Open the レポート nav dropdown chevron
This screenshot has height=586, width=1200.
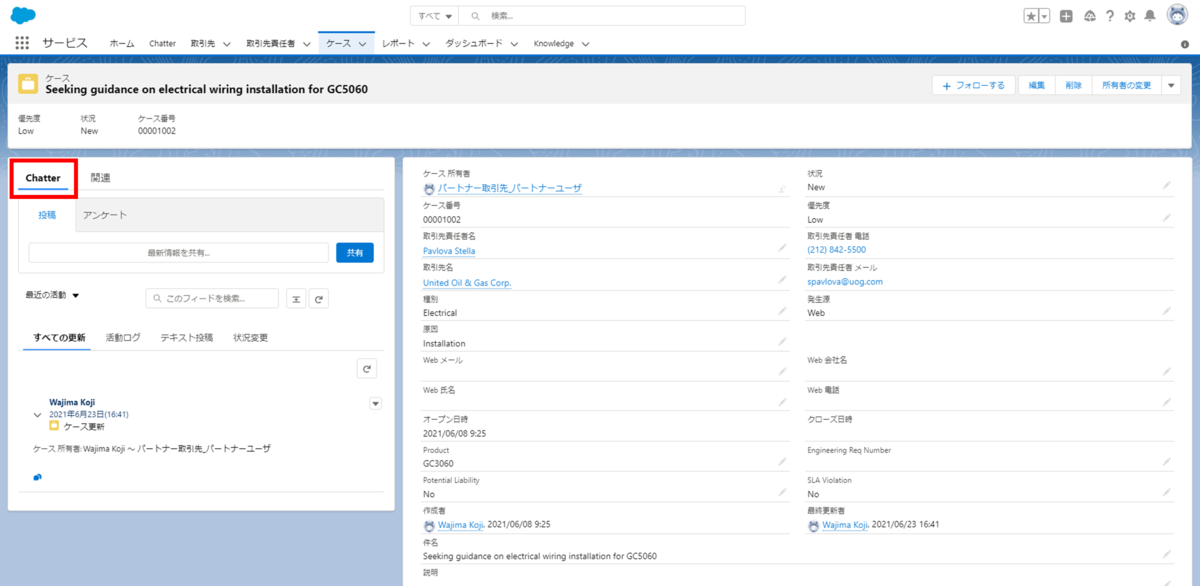coord(426,44)
